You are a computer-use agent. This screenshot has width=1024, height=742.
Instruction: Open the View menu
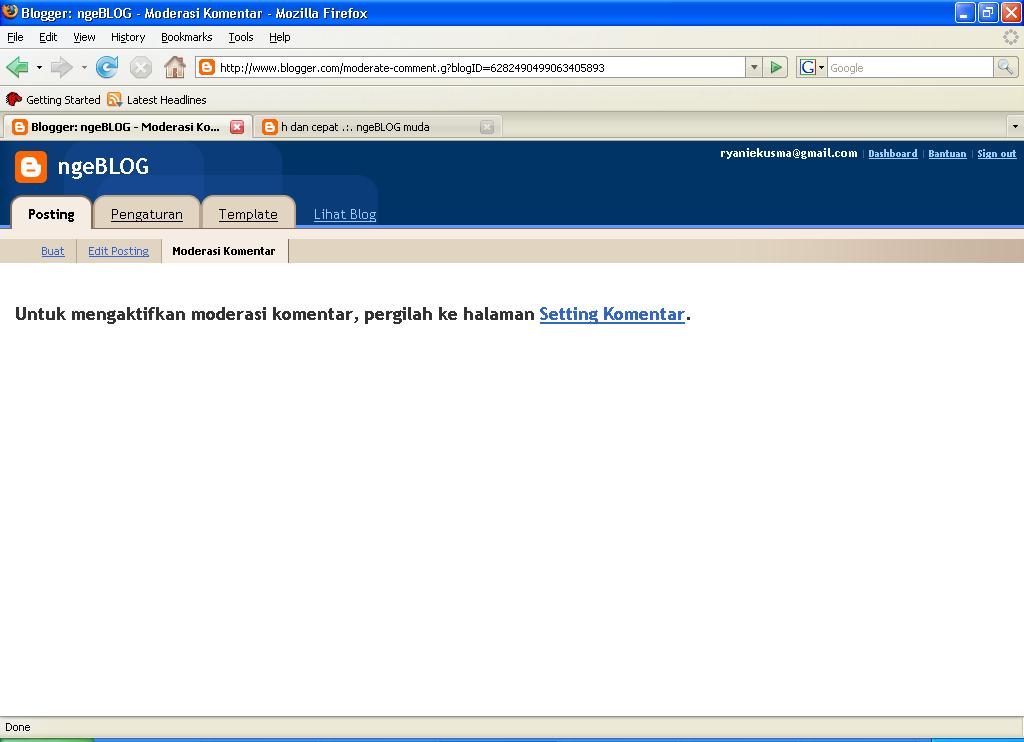tap(84, 37)
